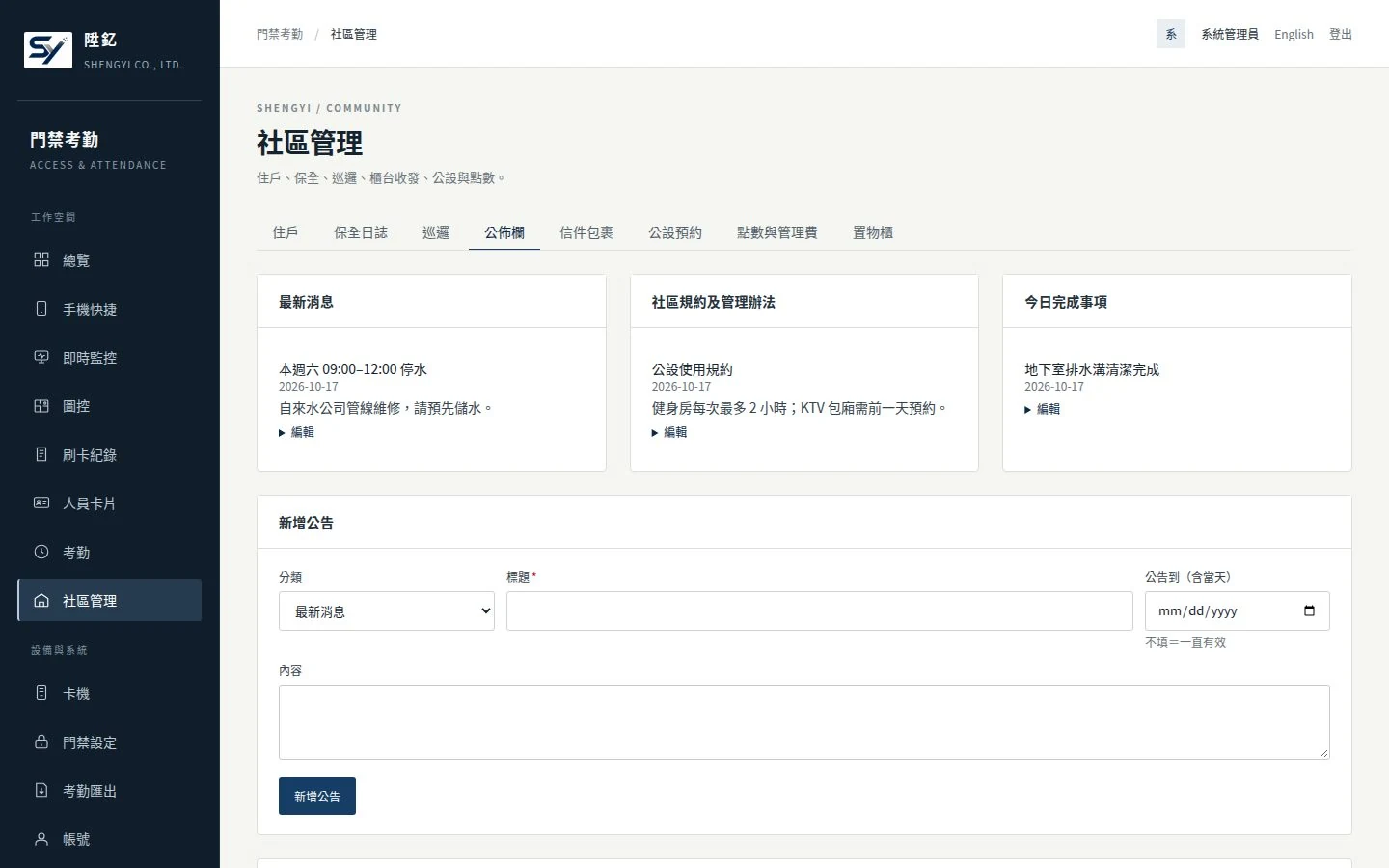Viewport: 1389px width, 868px height.
Task: Switch language to English
Action: (1294, 34)
